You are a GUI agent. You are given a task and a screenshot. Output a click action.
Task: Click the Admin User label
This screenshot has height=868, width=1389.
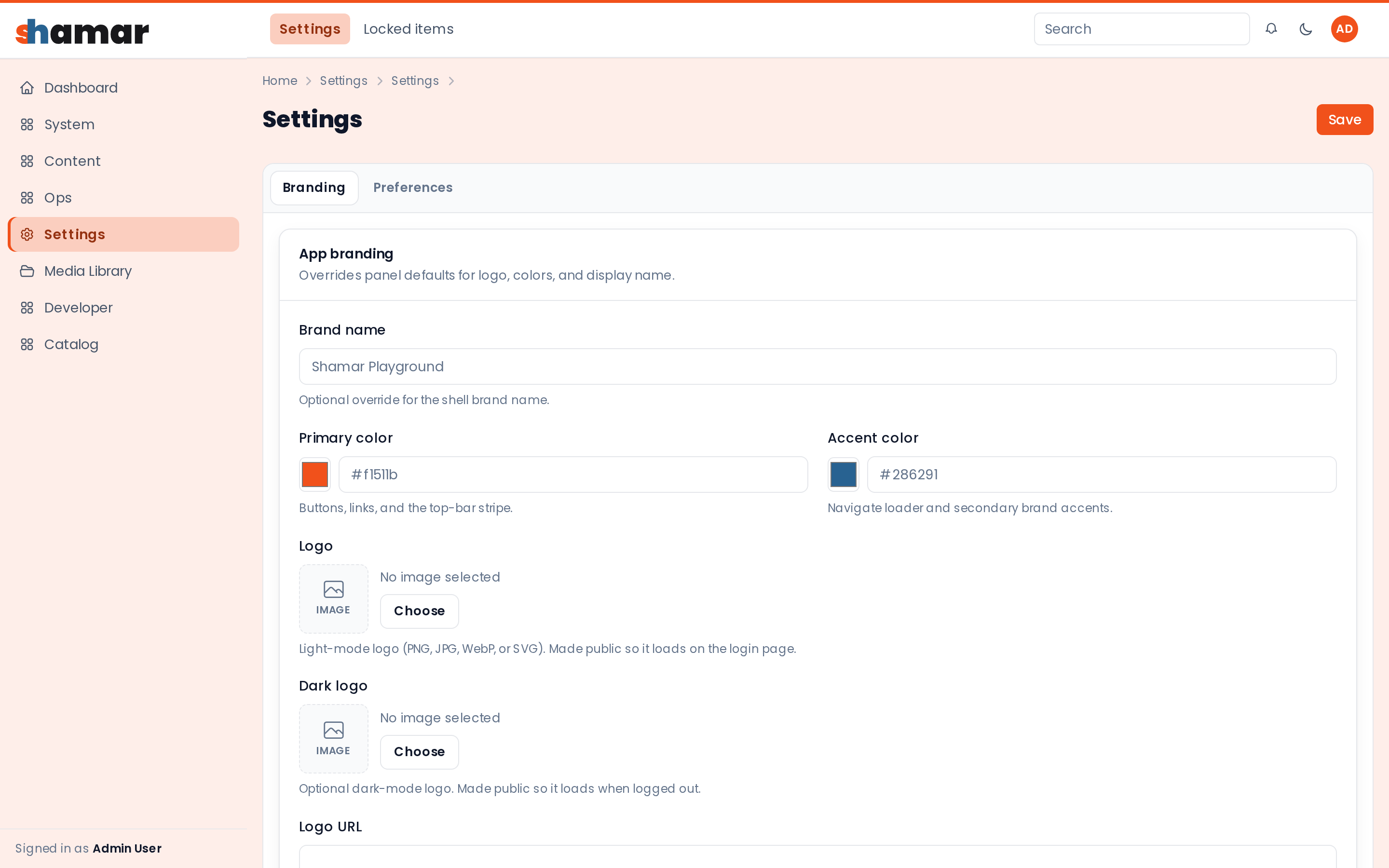(127, 849)
